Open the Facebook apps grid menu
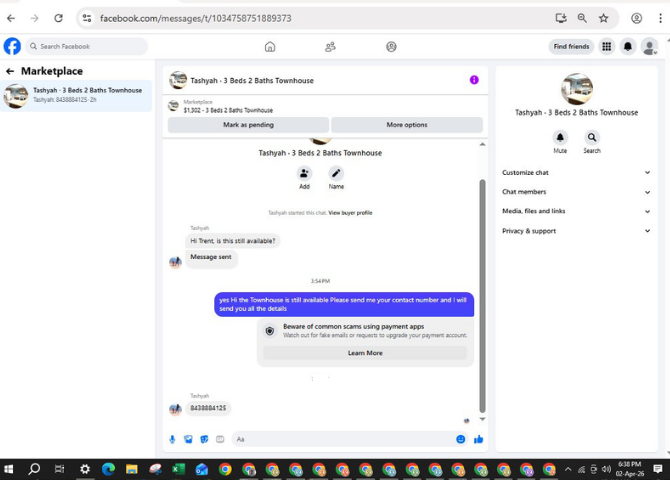Image resolution: width=670 pixels, height=480 pixels. (x=606, y=46)
